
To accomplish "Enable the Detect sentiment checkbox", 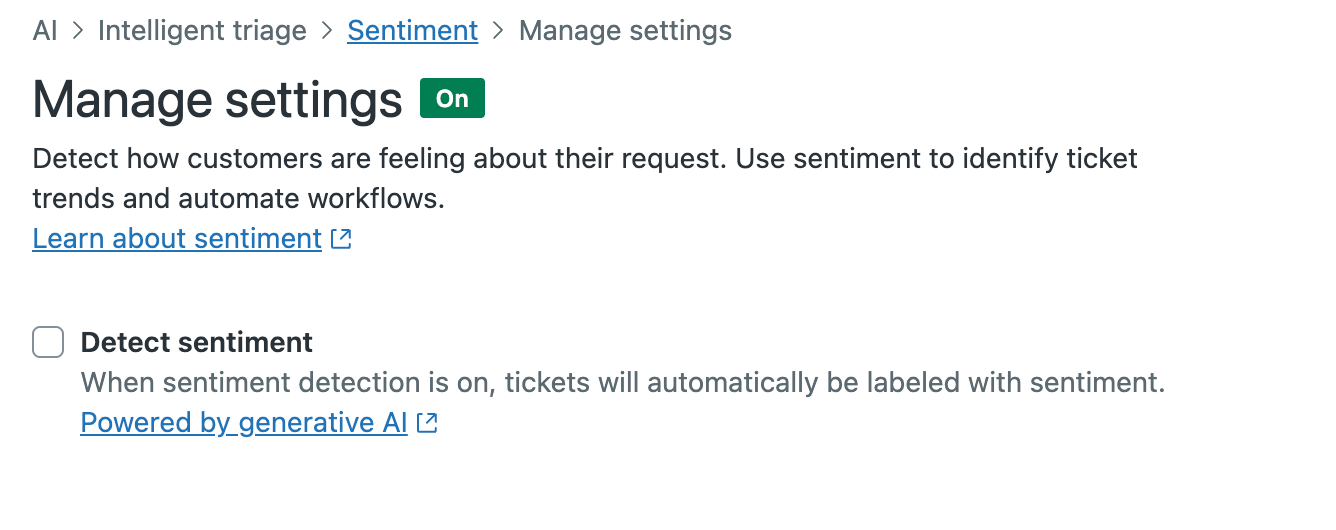I will click(48, 342).
